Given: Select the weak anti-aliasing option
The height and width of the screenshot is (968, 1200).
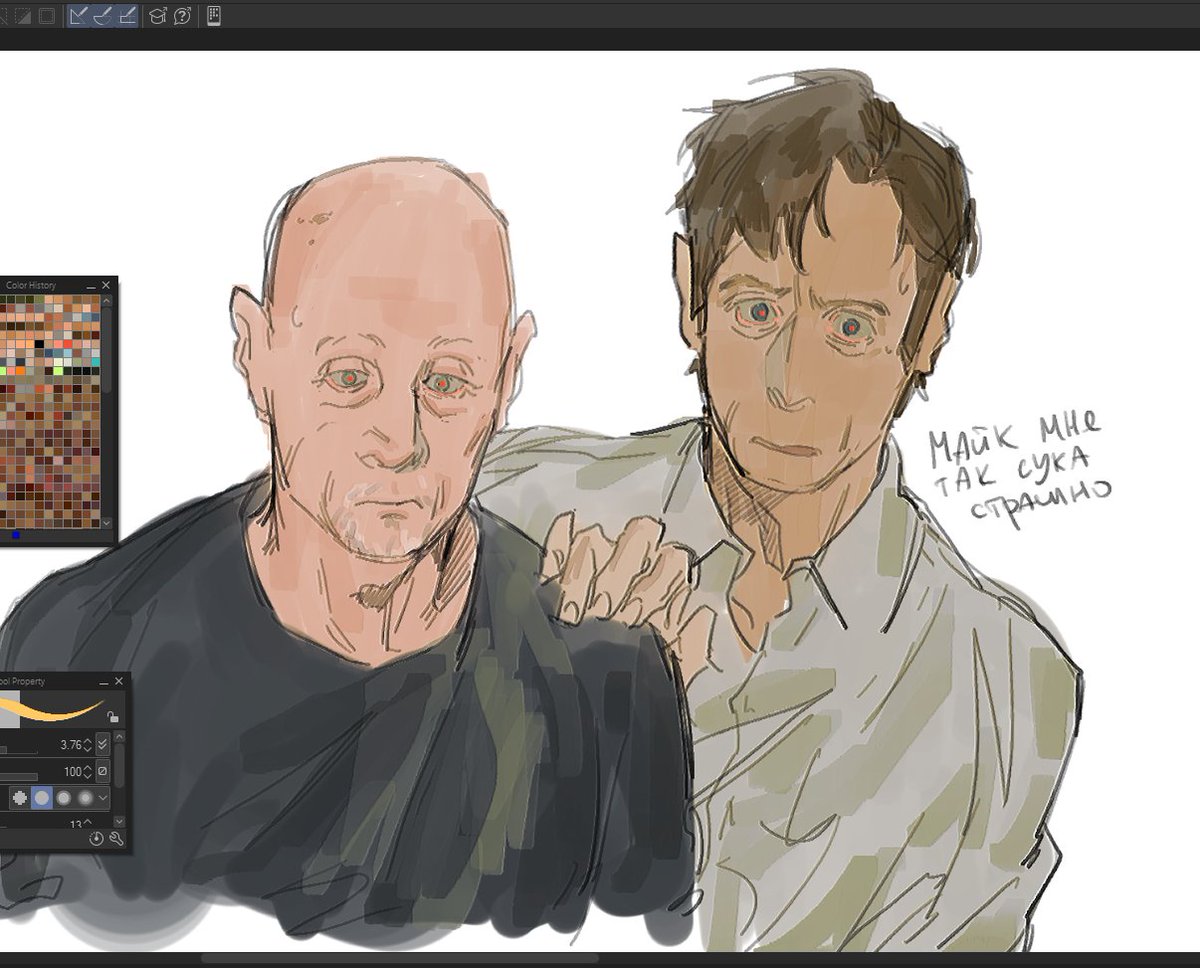Looking at the screenshot, I should click(42, 798).
